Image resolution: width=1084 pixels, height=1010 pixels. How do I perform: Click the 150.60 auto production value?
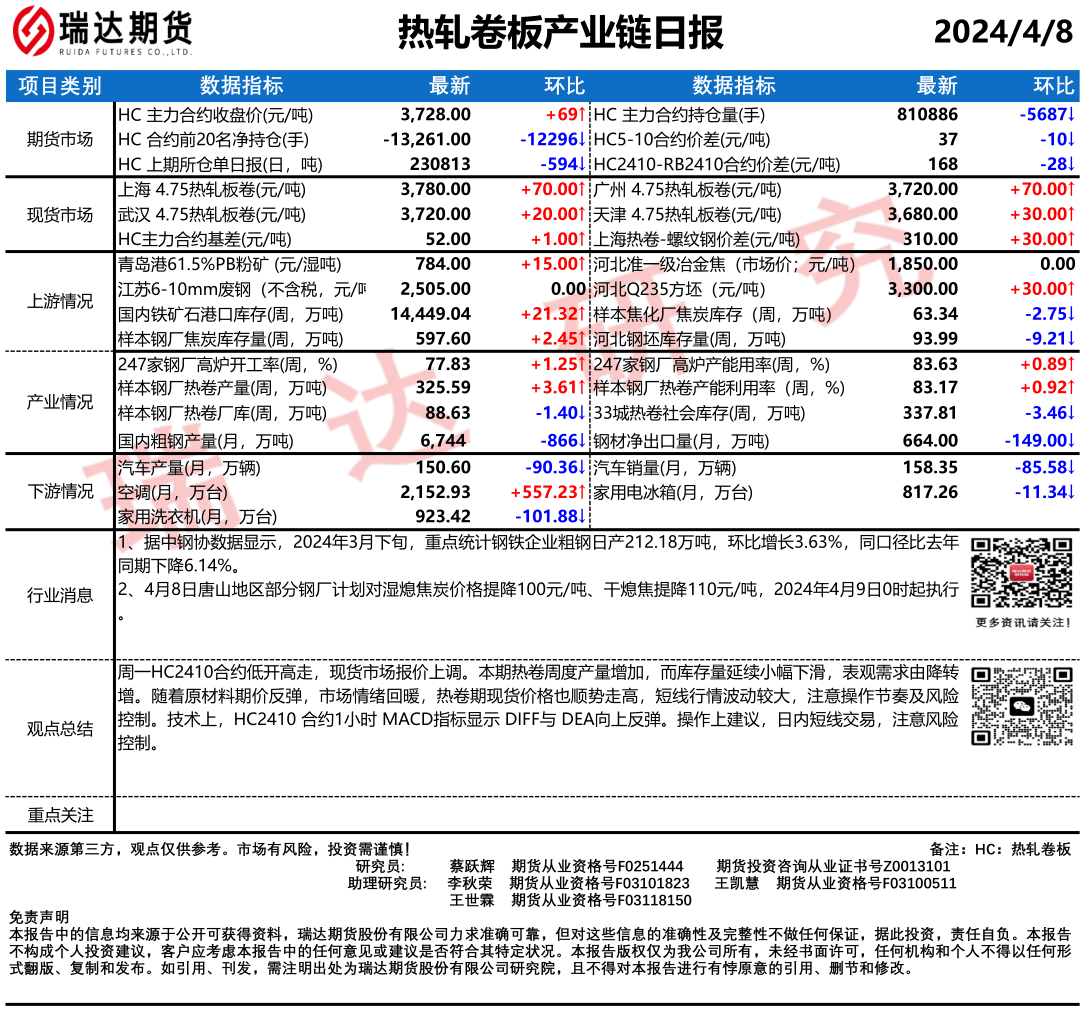(x=443, y=467)
